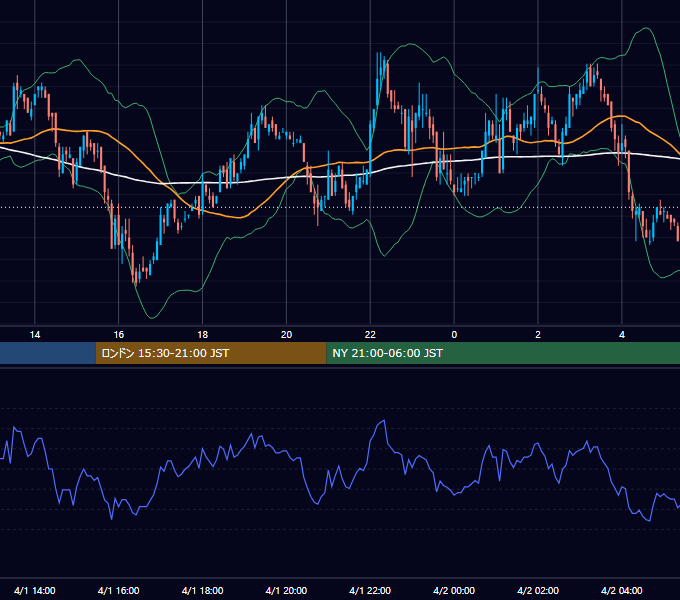Click the 4 hour label on price chart axis
The image size is (680, 600).
pyautogui.click(x=622, y=335)
